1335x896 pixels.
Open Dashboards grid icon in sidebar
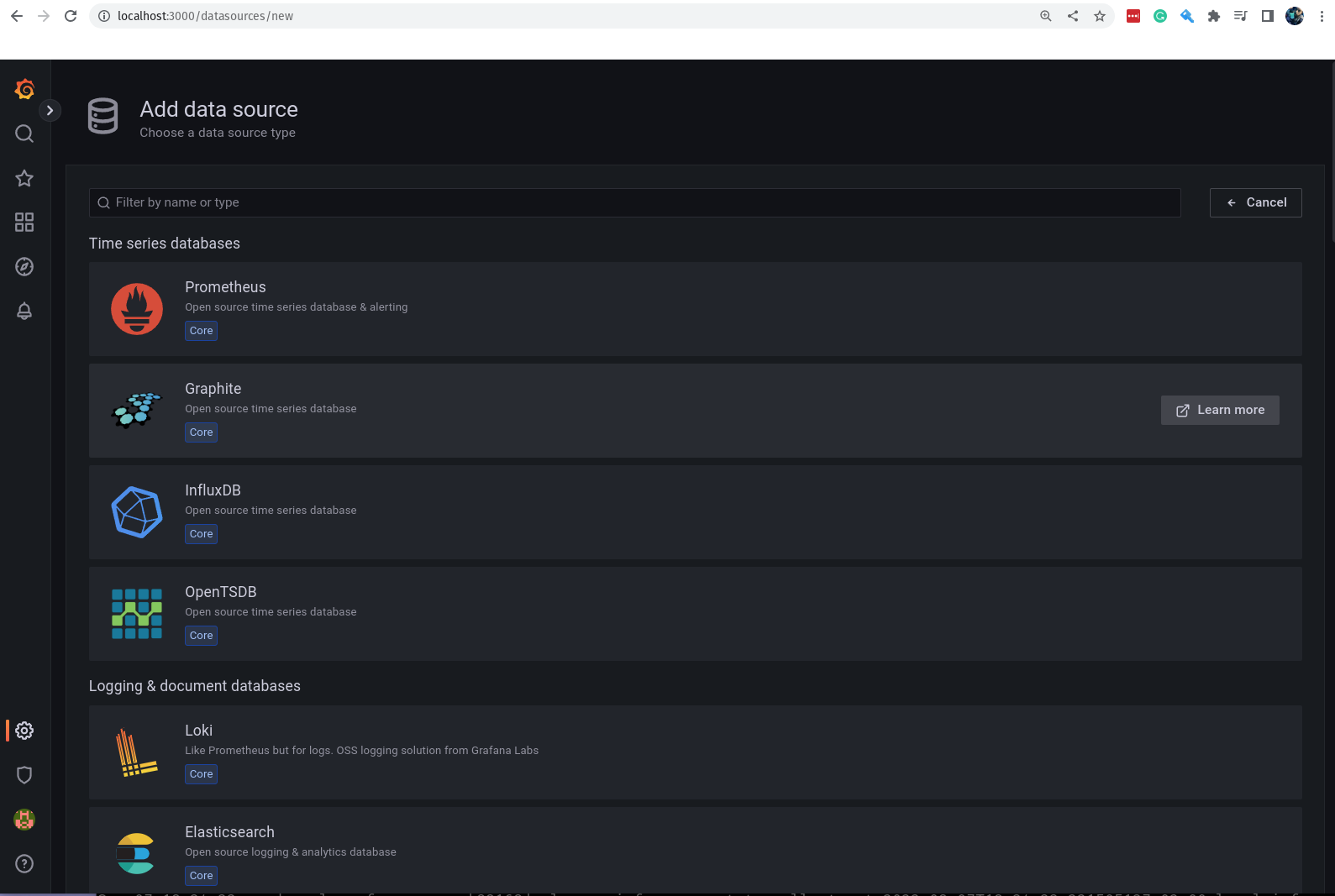(24, 223)
